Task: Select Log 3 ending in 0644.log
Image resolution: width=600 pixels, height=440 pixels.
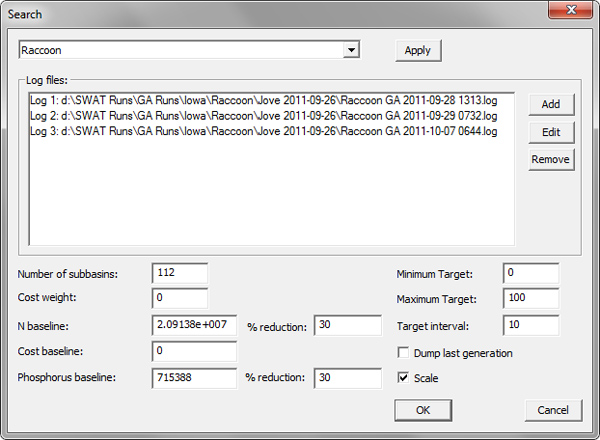Action: click(264, 131)
